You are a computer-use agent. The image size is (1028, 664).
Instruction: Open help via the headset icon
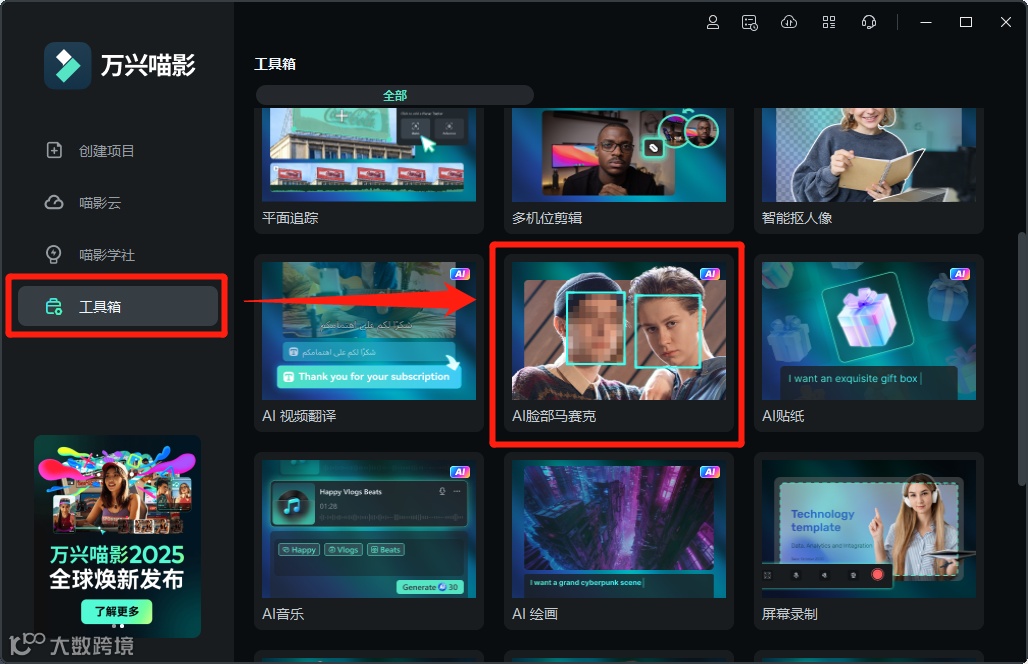[x=868, y=22]
